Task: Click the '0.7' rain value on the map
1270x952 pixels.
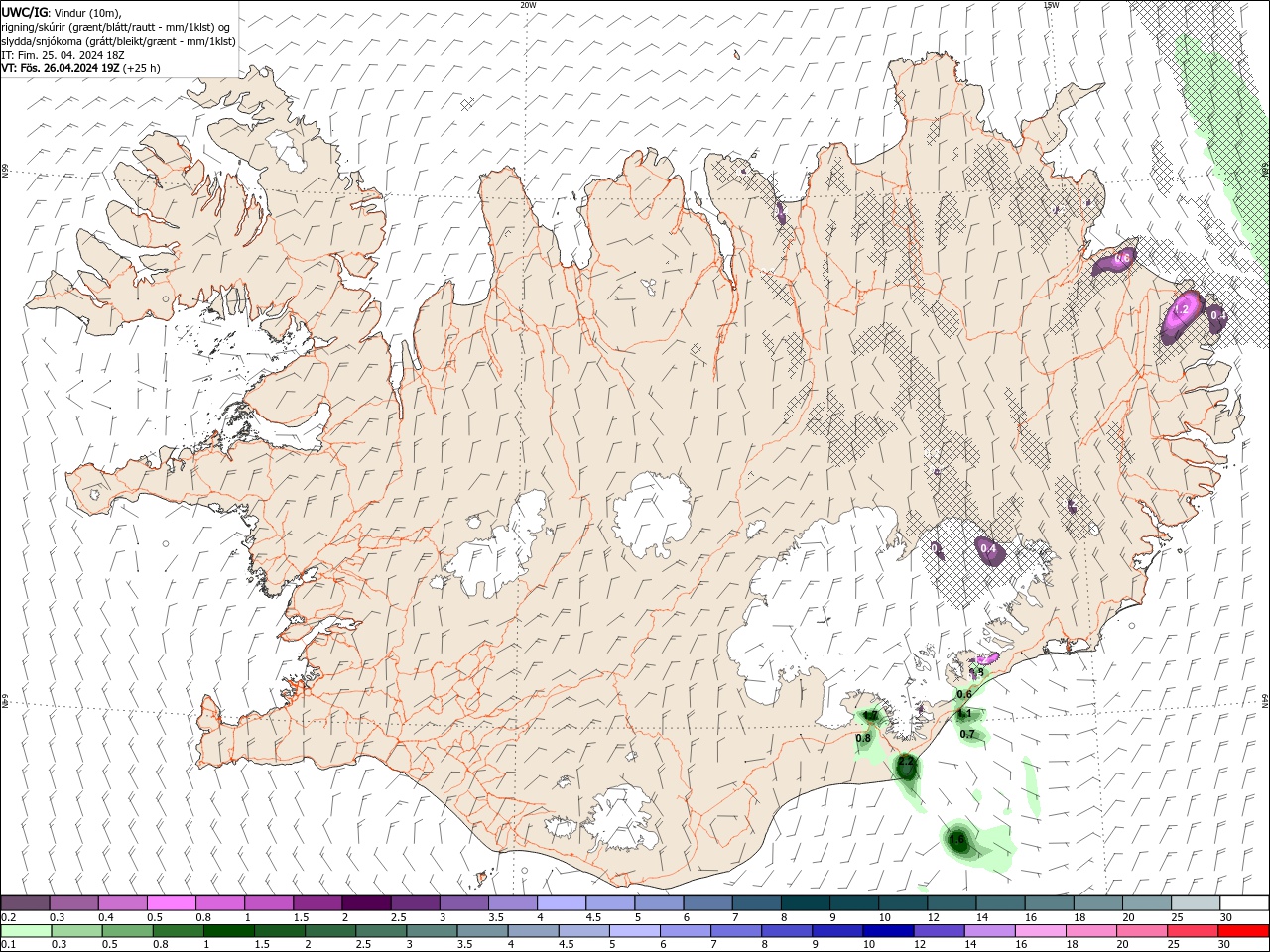Action: coord(968,734)
